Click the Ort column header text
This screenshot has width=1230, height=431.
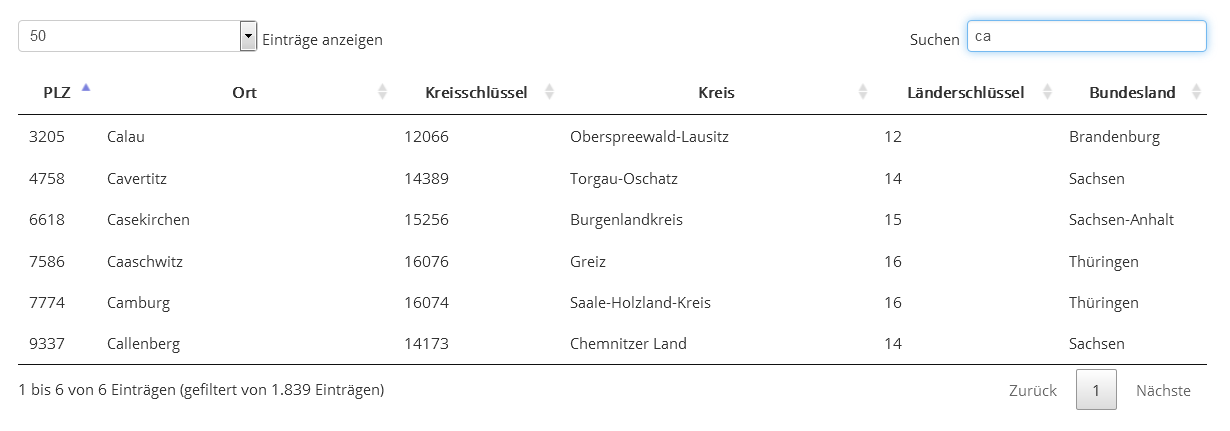pos(244,92)
